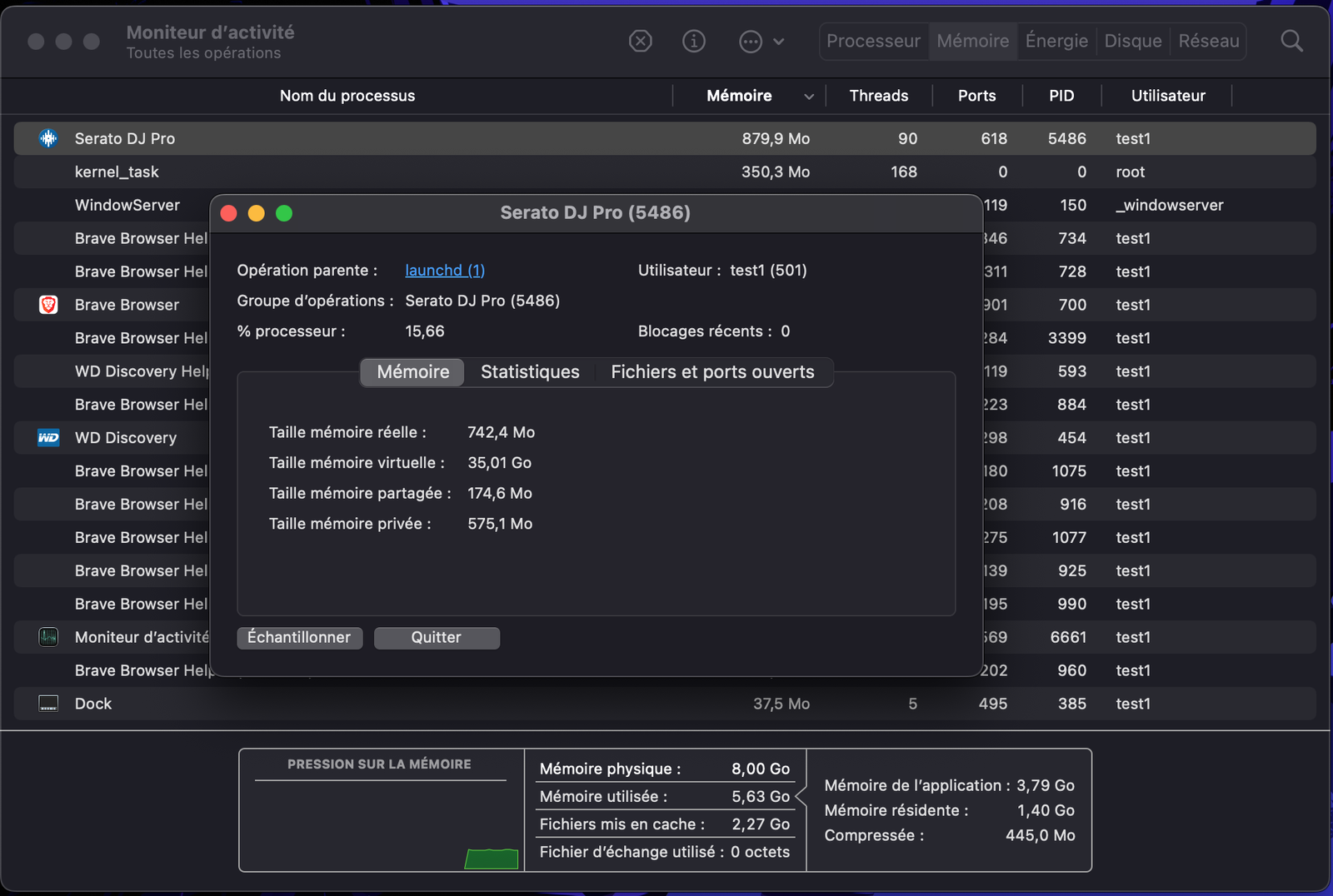Screen dimensions: 1333x896
Task: Select the Mémoire toolbar tab
Action: 972,41
